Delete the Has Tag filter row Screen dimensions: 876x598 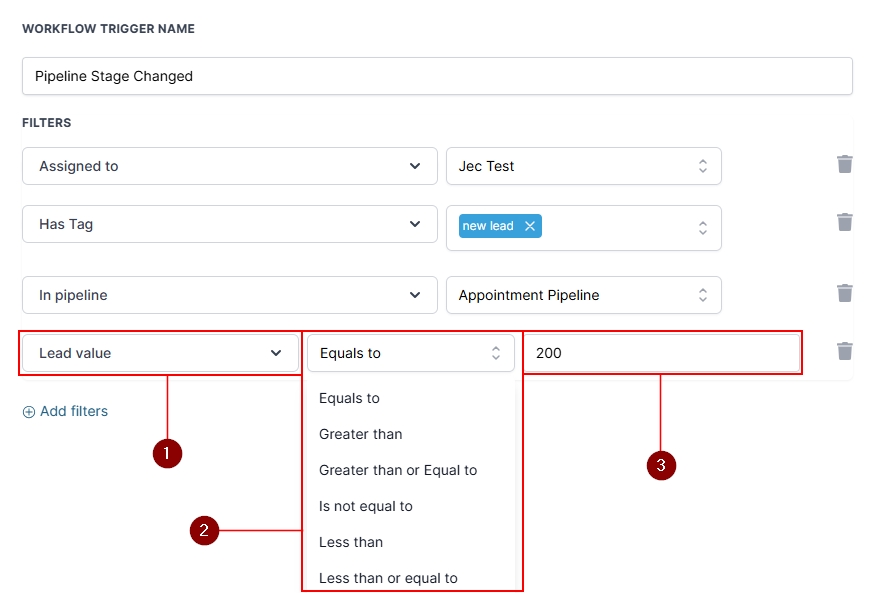(x=845, y=222)
